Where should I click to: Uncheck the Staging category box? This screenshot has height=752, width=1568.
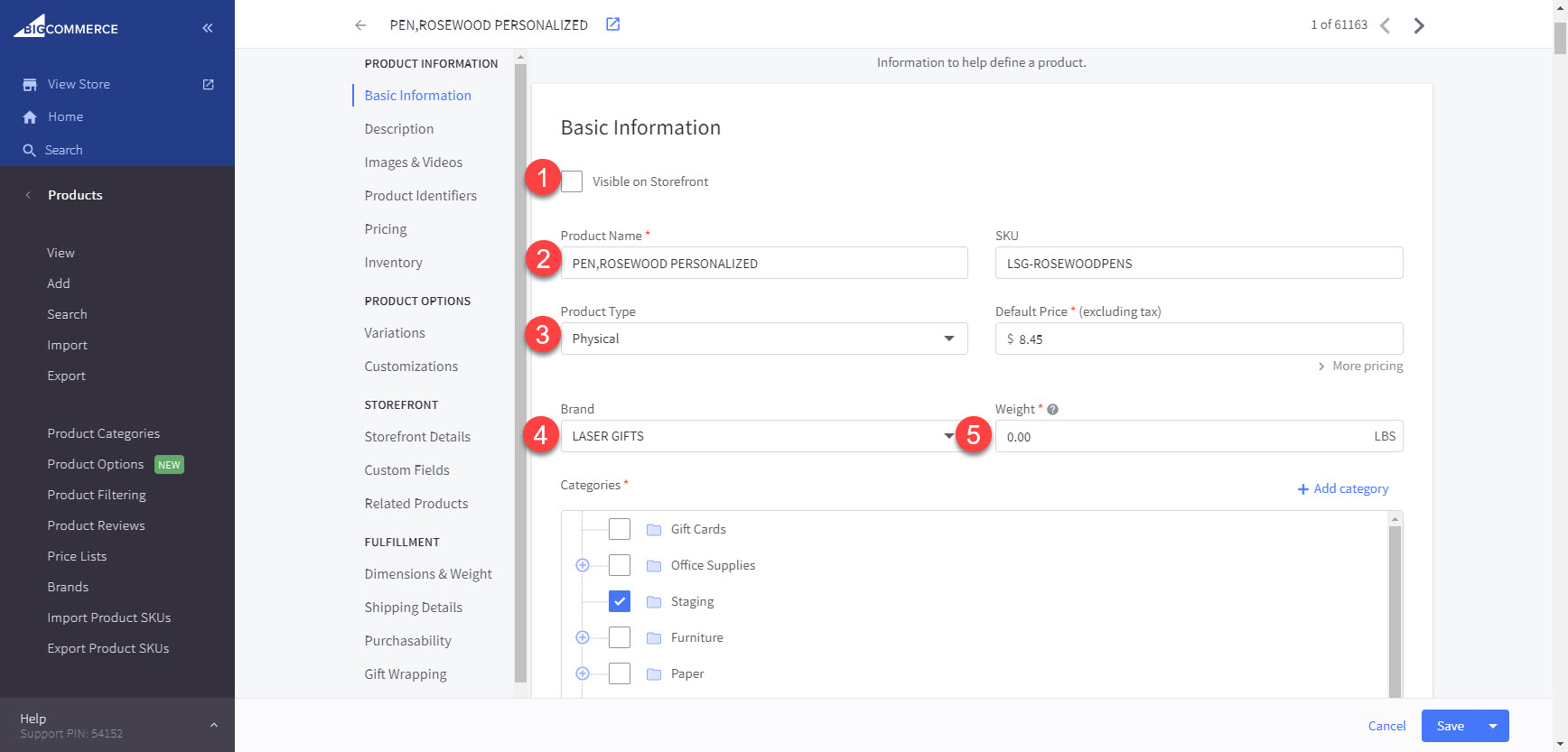click(x=620, y=601)
